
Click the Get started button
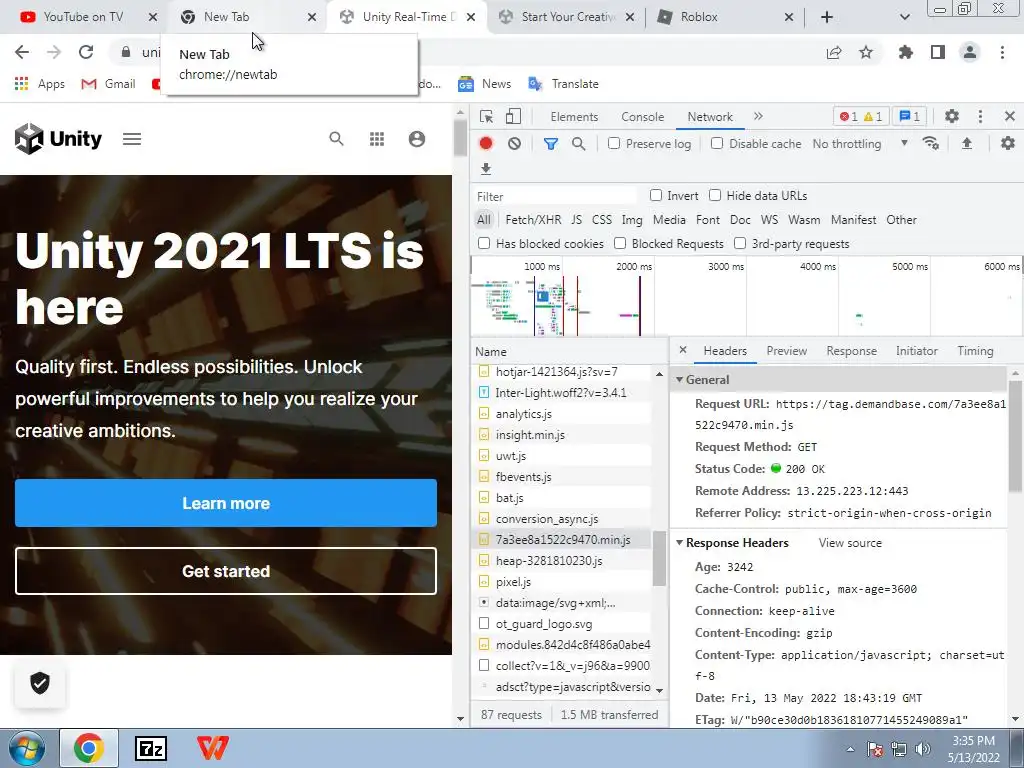(x=226, y=571)
